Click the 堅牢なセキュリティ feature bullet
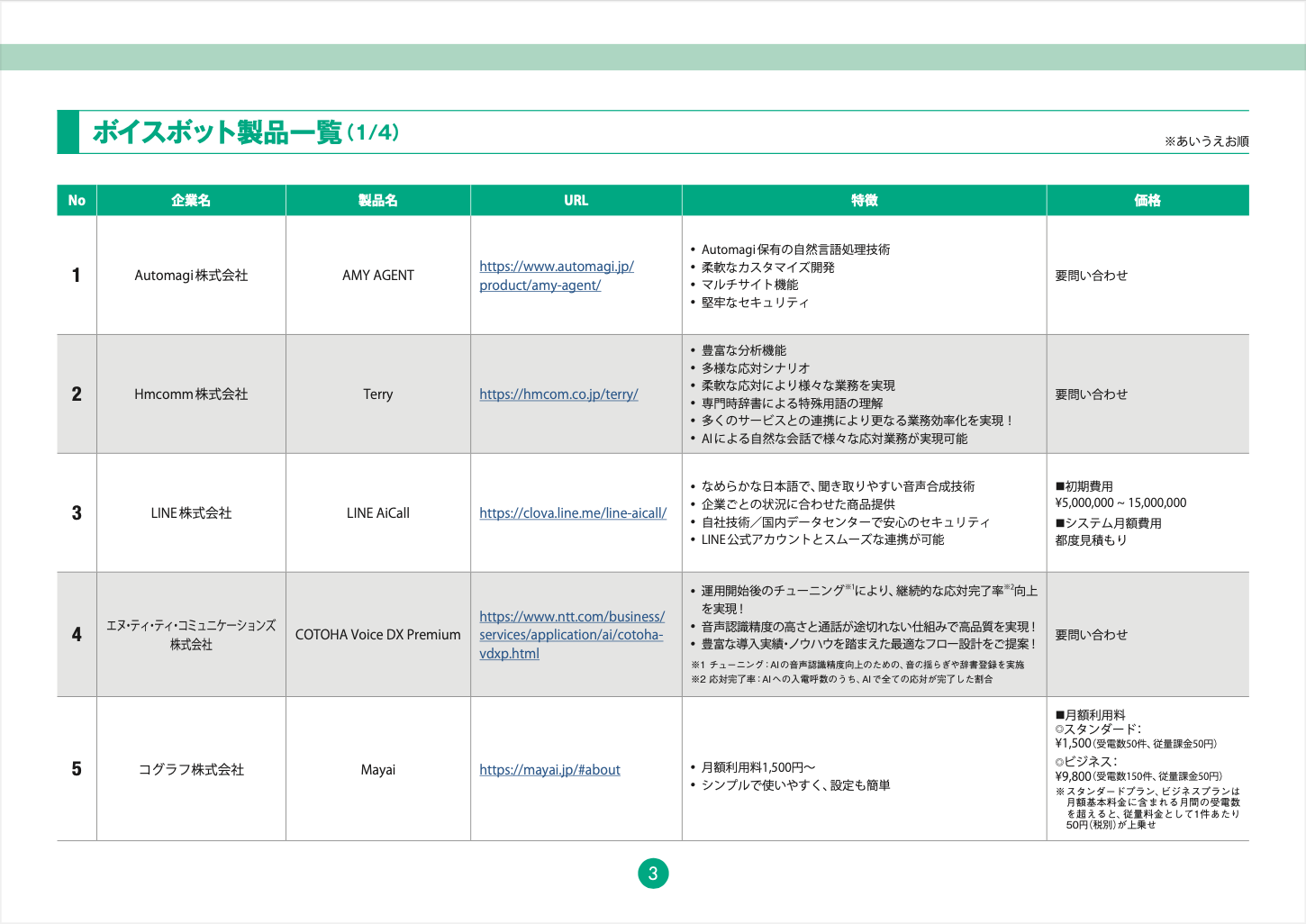The image size is (1306, 924). (x=749, y=303)
